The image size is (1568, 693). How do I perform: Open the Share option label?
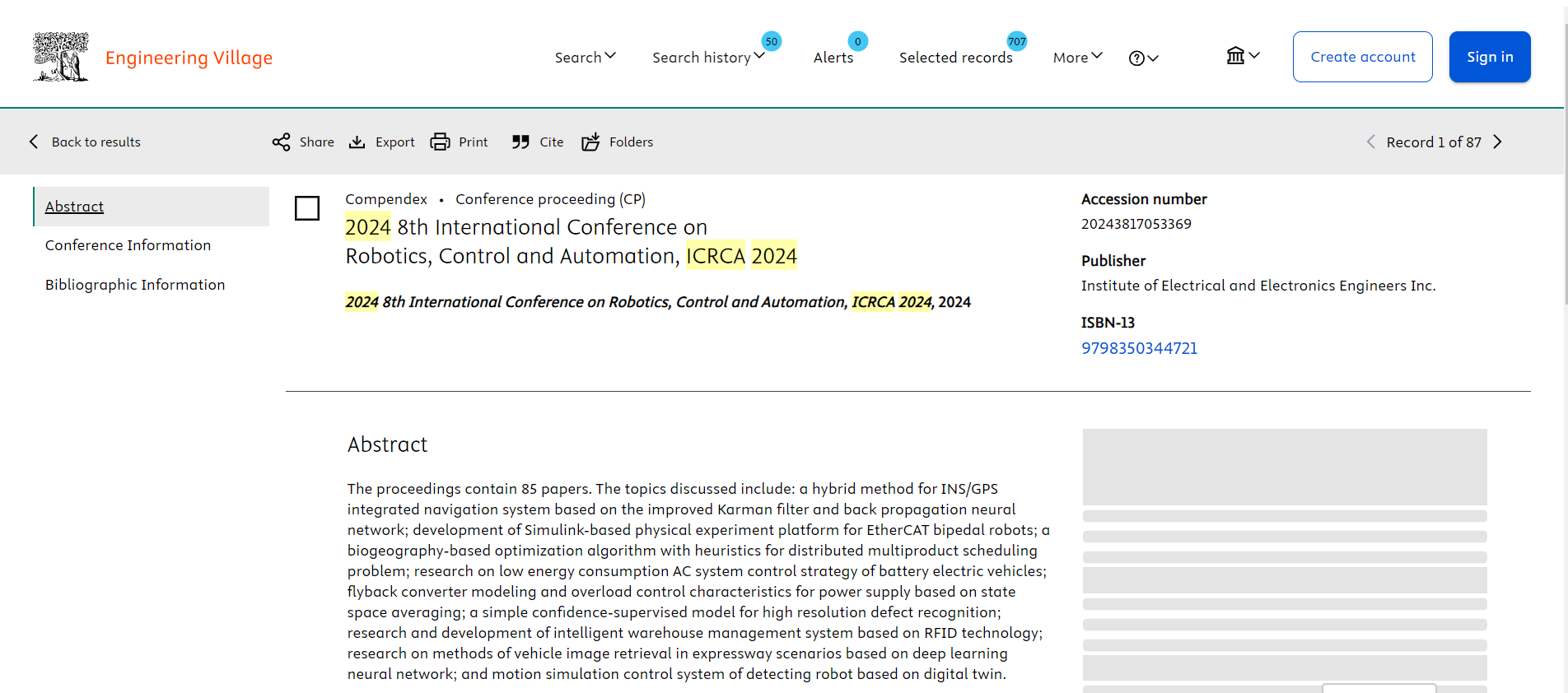(x=317, y=142)
